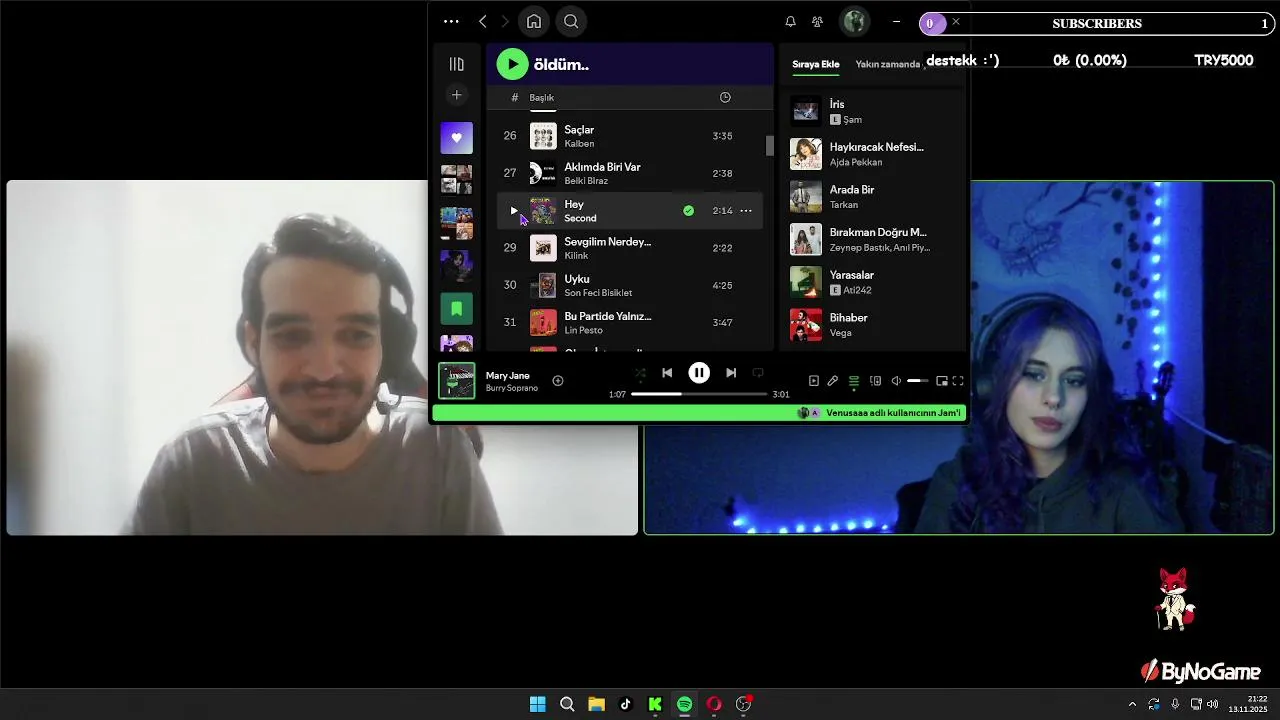Seek within the song progress bar
The image size is (1280, 720).
699,394
